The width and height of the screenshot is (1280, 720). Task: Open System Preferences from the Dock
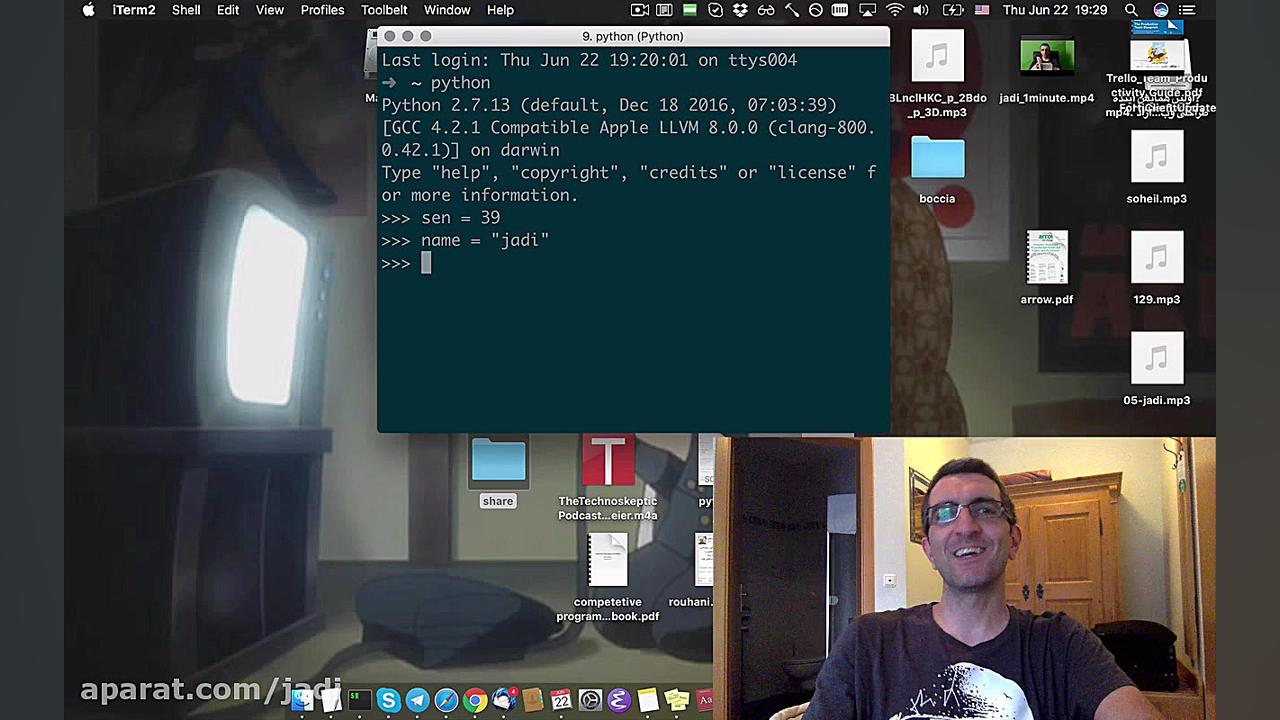point(590,700)
